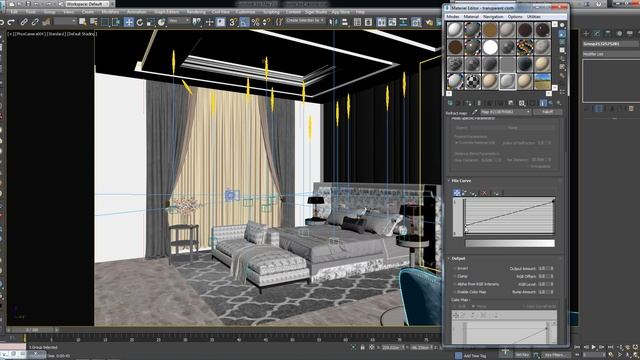Open Modes menu in Material Editor
Screen dimensions: 640x360
(452, 17)
